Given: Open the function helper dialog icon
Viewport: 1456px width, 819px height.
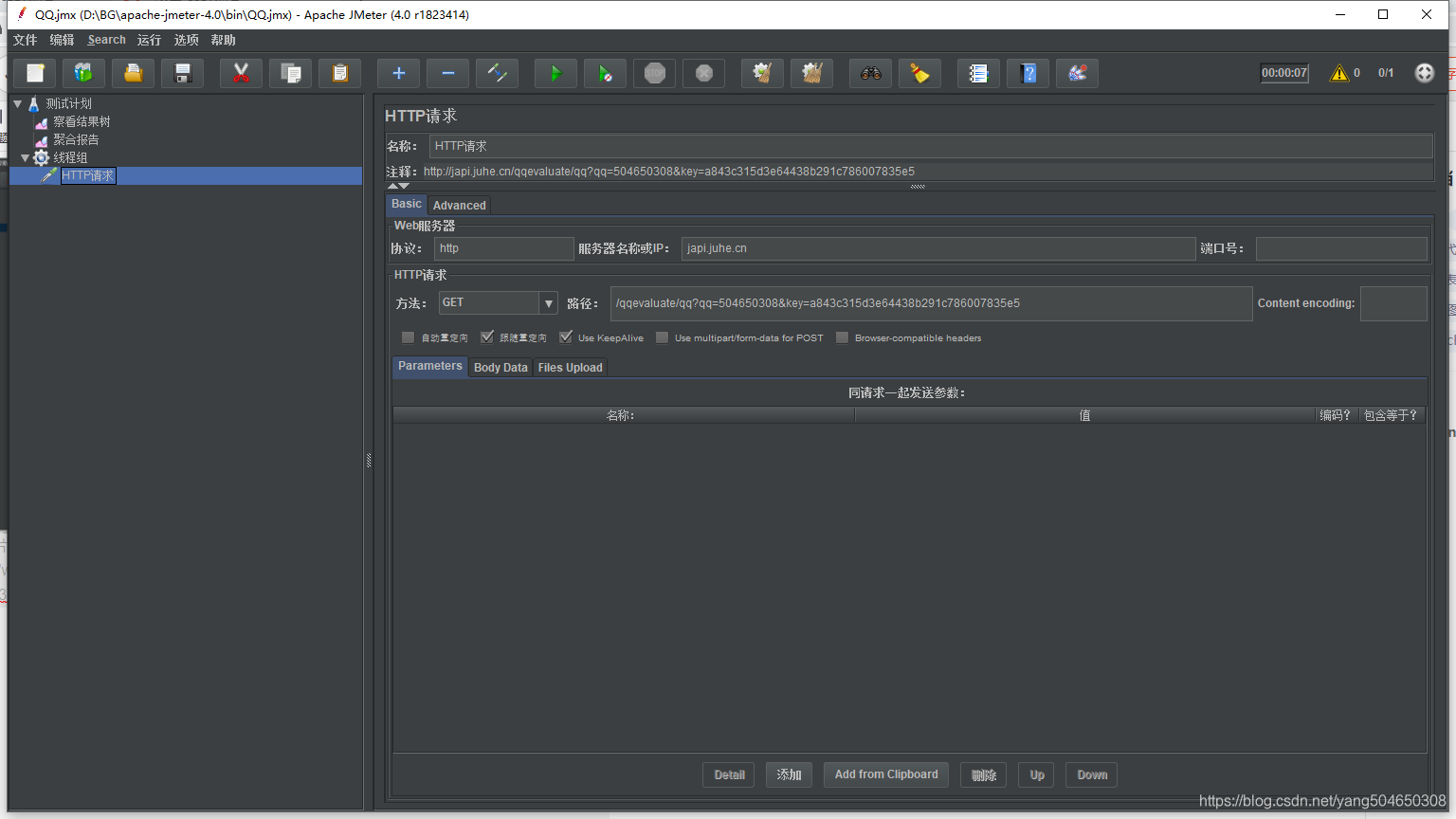Looking at the screenshot, I should pyautogui.click(x=979, y=73).
